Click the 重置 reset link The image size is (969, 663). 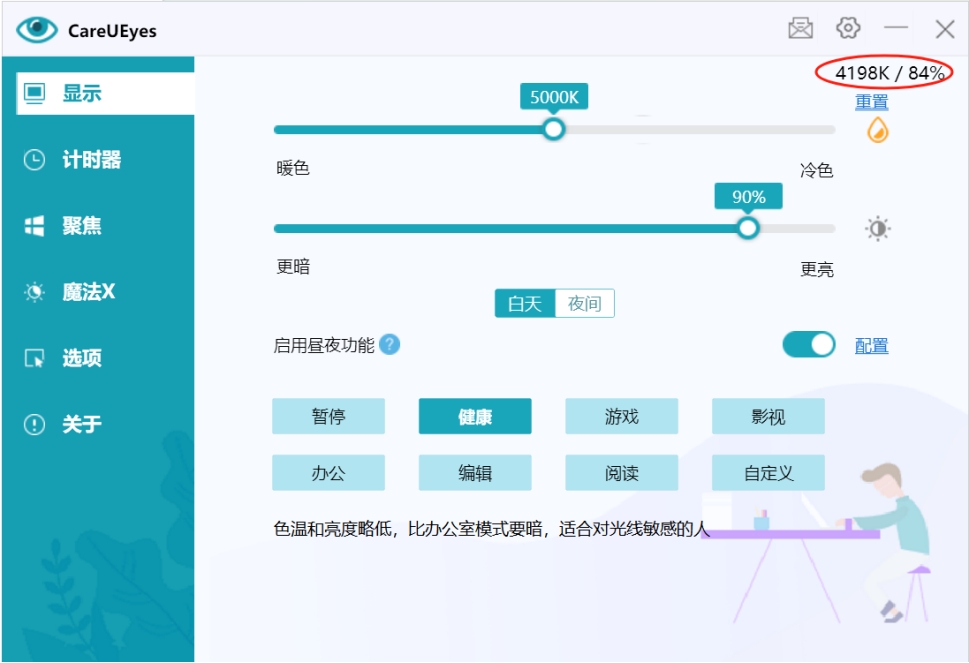point(871,102)
